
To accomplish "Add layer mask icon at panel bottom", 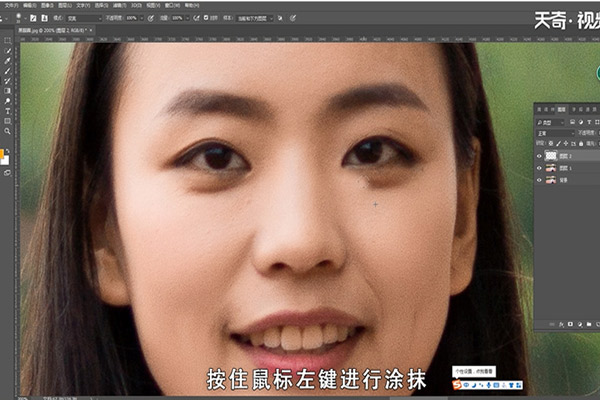I will [570, 325].
